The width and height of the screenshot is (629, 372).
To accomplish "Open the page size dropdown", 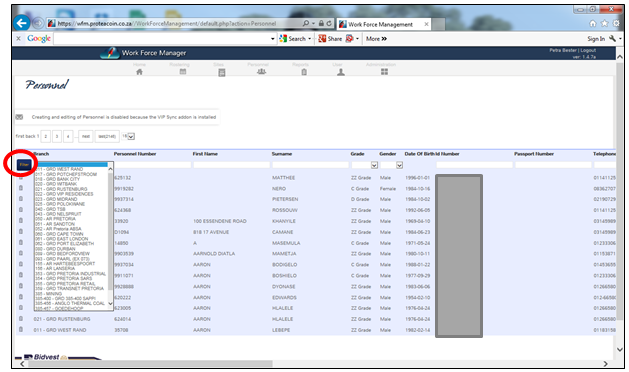I will [131, 136].
